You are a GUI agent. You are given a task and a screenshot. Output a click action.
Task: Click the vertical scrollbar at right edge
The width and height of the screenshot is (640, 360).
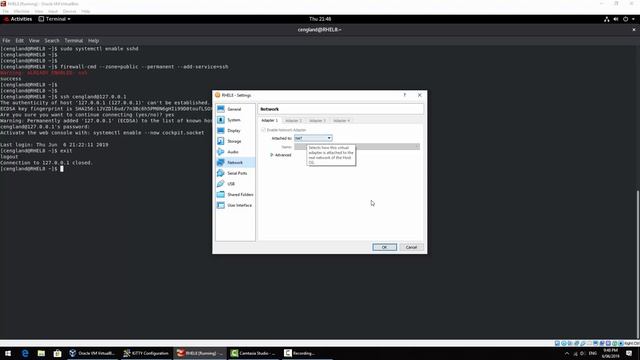[x=638, y=264]
